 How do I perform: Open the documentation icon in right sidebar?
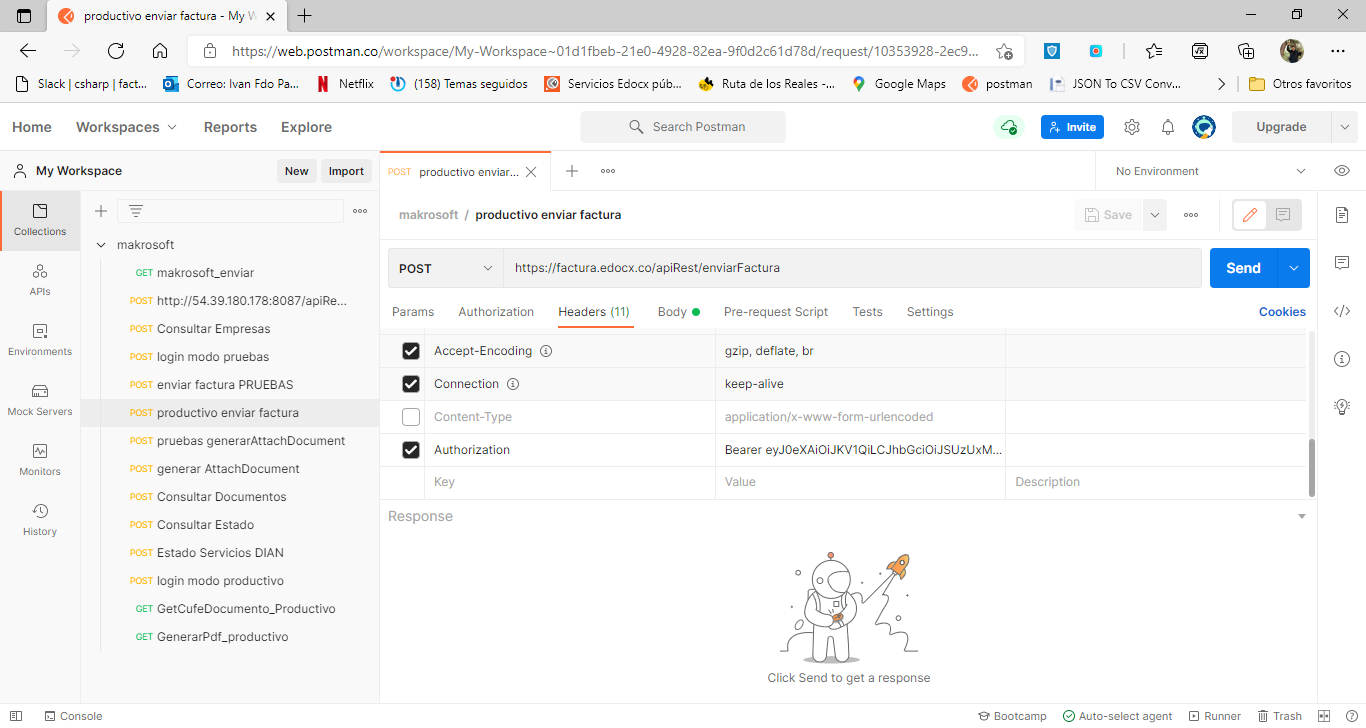[1342, 215]
